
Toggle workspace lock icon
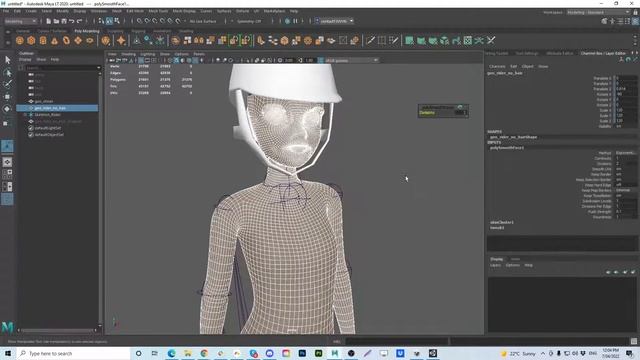point(636,13)
